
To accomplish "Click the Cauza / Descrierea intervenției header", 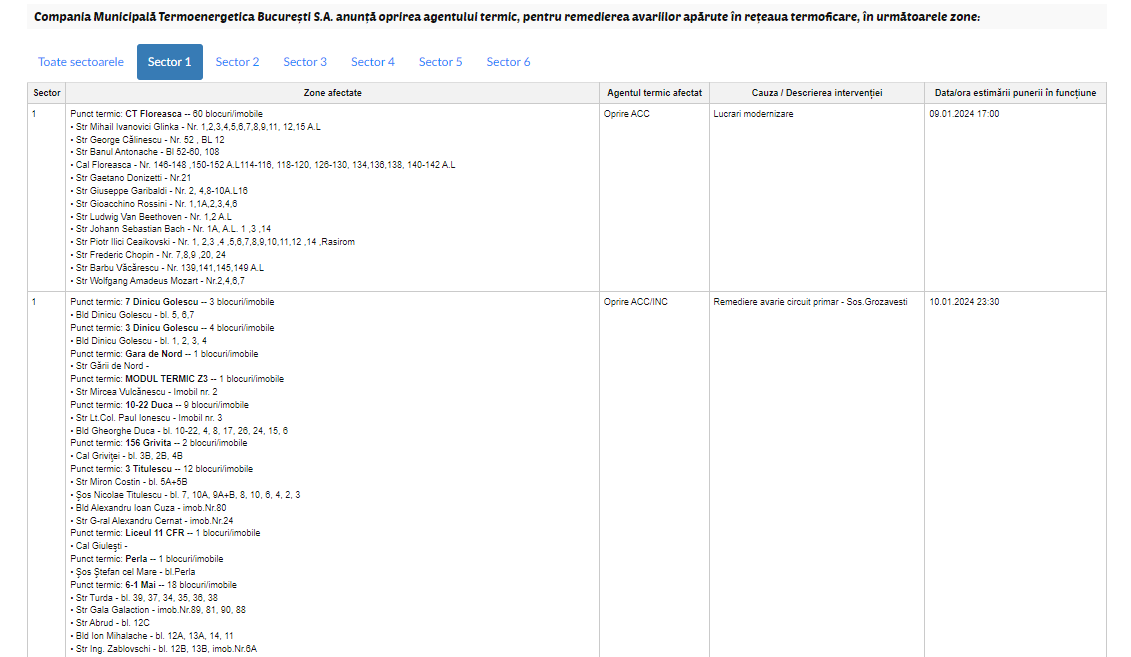I will 816,93.
